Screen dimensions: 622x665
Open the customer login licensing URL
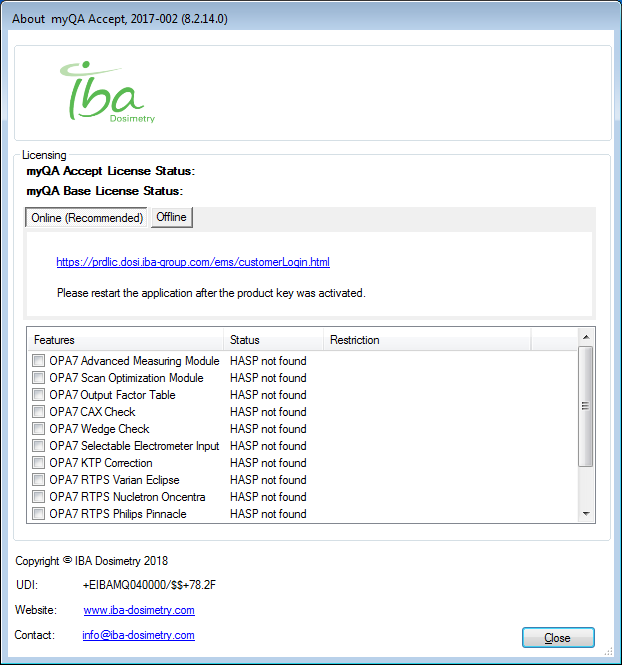(193, 262)
